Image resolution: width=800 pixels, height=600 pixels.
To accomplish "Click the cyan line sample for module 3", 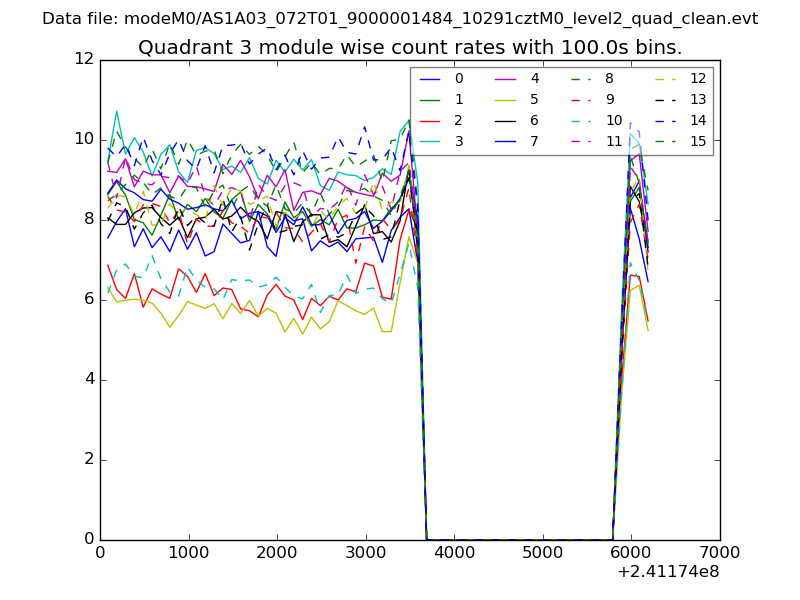I will 431,141.
